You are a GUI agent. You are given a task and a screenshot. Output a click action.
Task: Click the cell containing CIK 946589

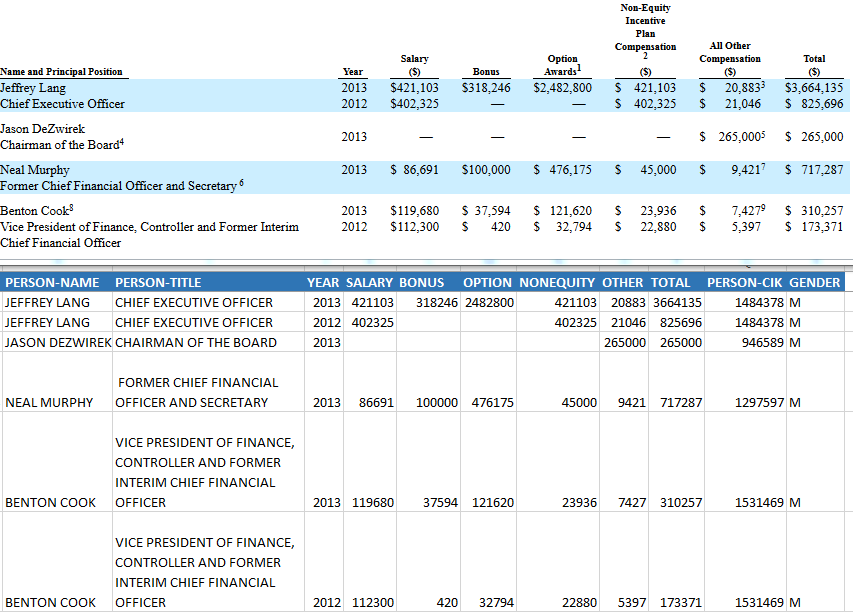pyautogui.click(x=758, y=342)
